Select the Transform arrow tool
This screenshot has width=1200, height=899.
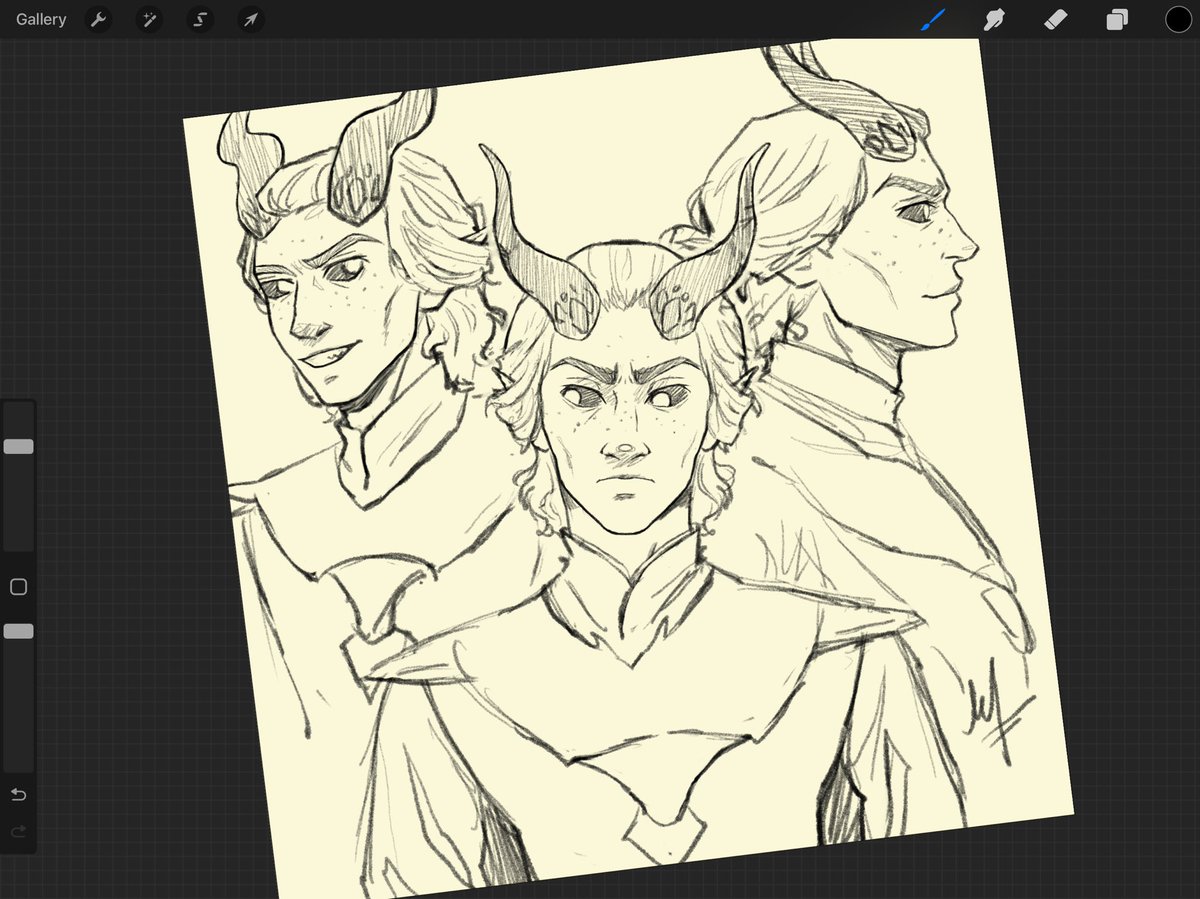point(251,19)
